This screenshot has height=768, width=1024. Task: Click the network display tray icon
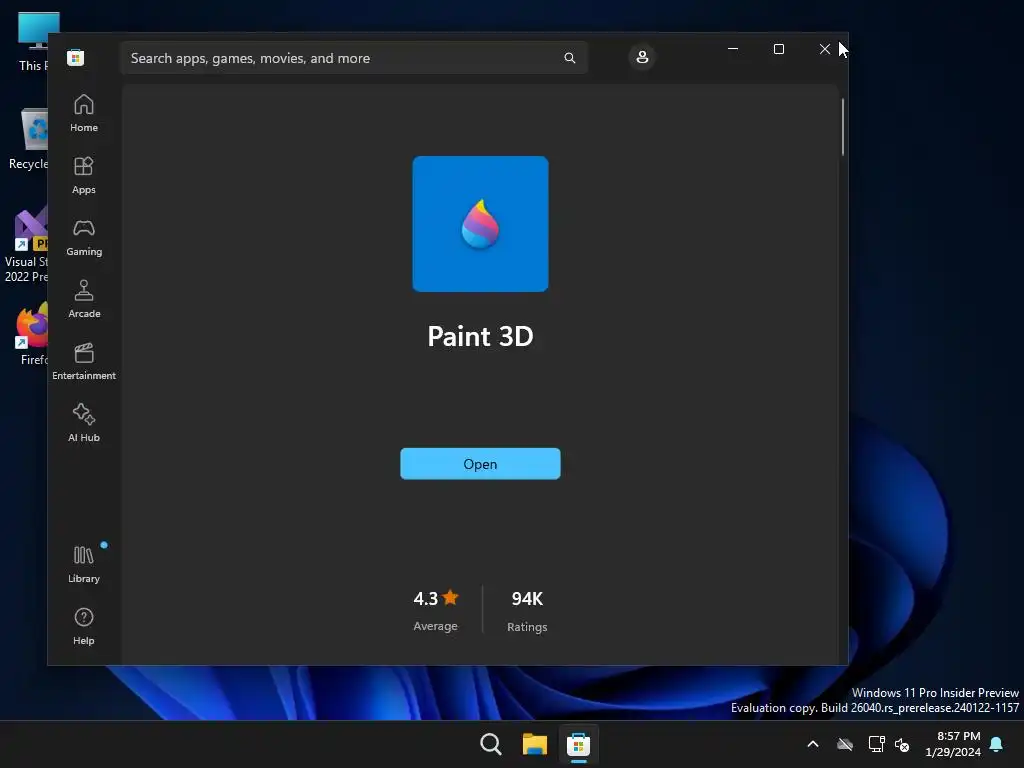(876, 744)
